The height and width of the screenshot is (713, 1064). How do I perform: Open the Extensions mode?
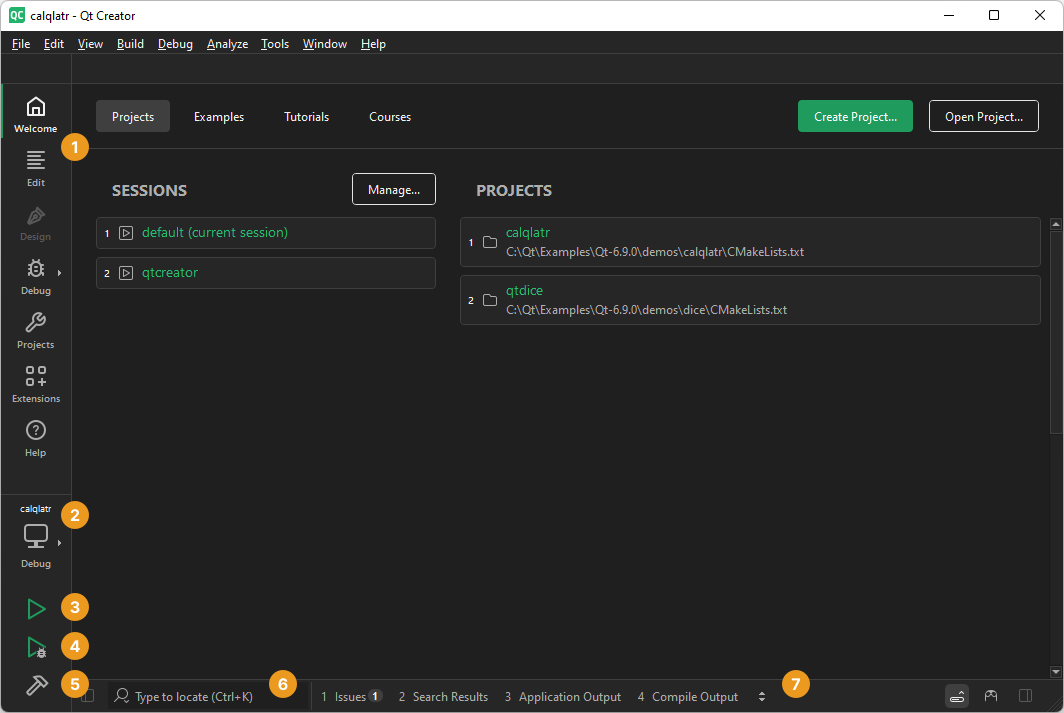pos(36,385)
